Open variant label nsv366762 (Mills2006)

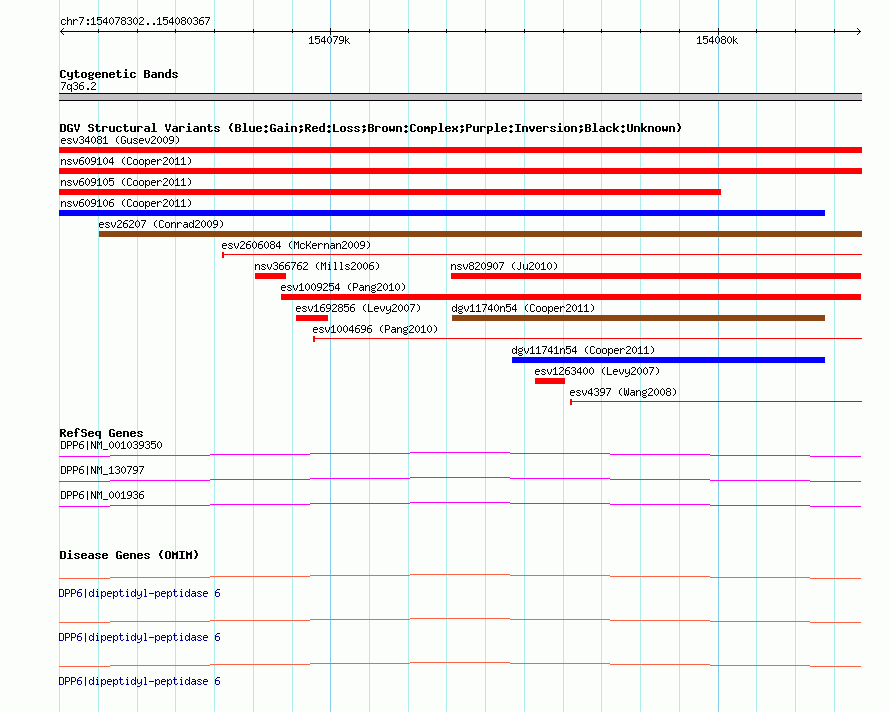click(317, 266)
